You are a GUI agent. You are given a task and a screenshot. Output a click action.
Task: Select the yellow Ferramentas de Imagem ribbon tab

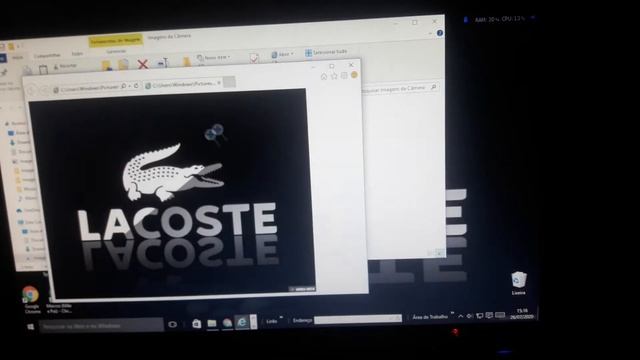116,40
